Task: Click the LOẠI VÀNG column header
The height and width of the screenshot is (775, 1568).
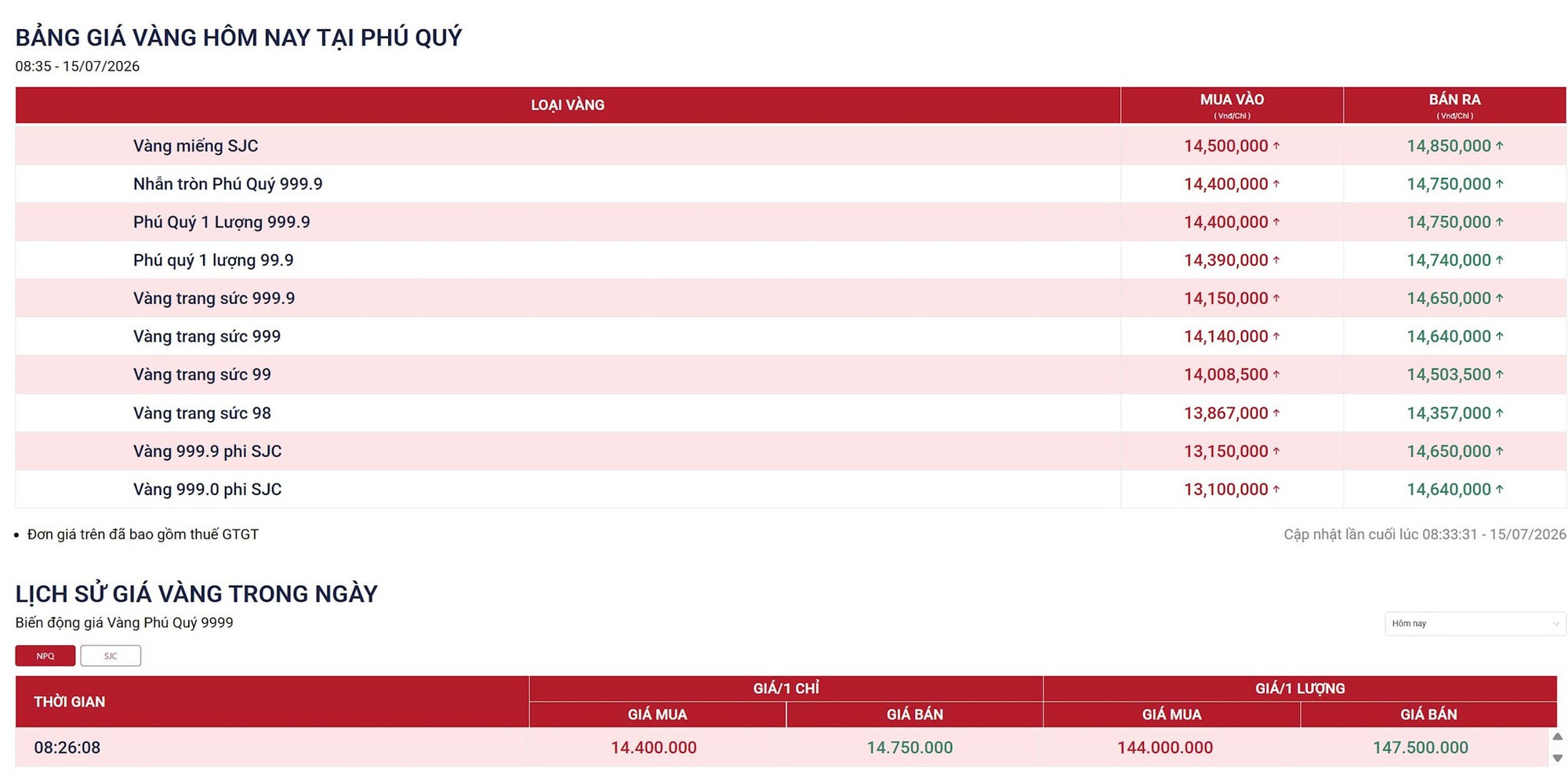Action: point(568,105)
